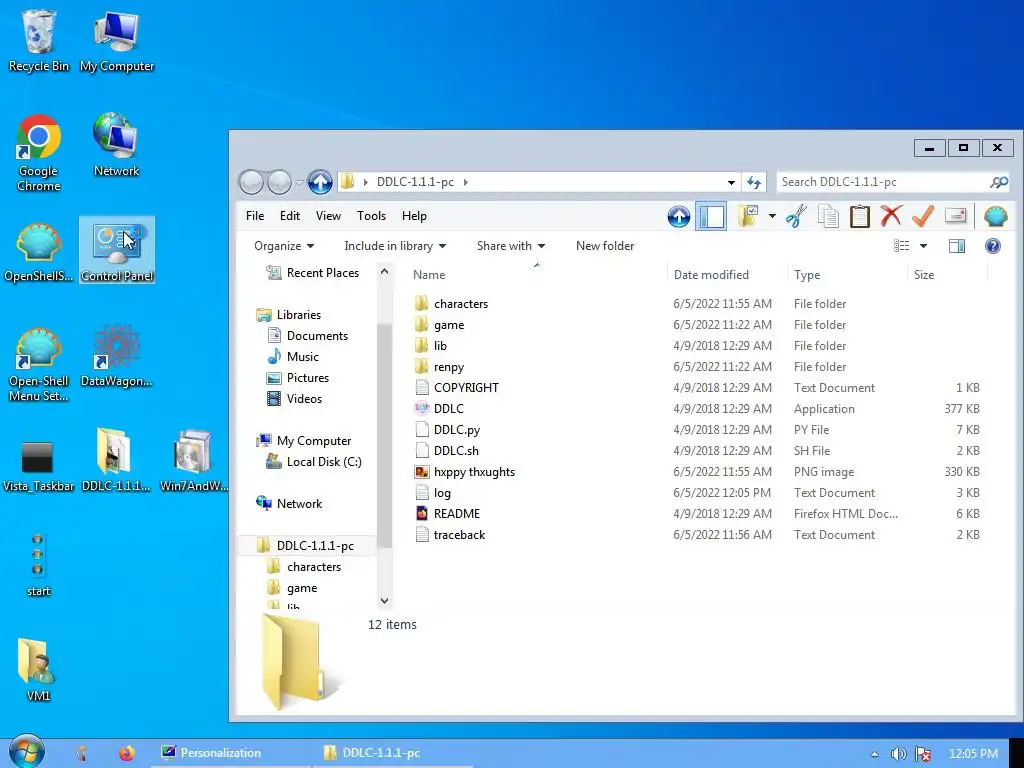
Task: Click navigation pane scroll up arrow
Action: tap(385, 271)
